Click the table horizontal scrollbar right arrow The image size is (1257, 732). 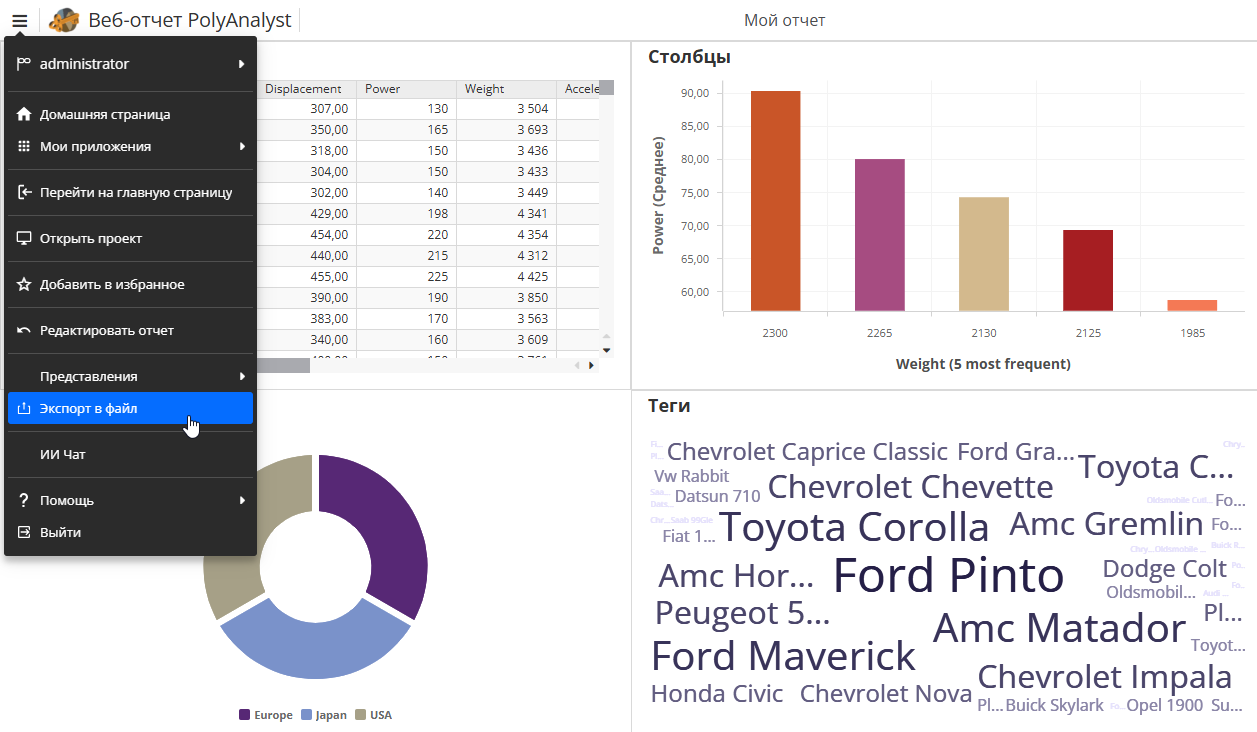(591, 366)
